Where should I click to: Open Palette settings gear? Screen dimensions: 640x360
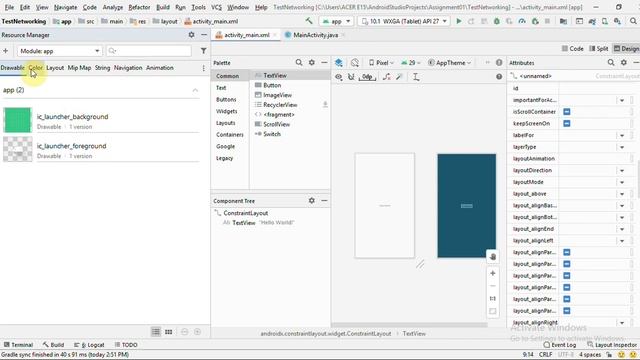tap(312, 62)
